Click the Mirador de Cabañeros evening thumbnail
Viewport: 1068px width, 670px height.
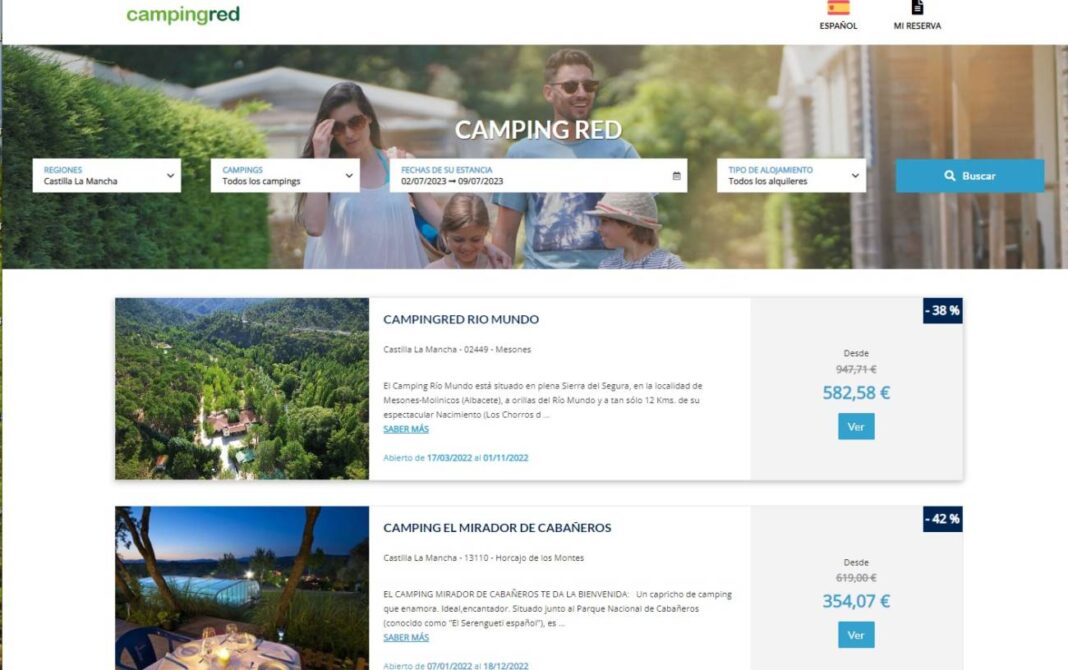(242, 588)
